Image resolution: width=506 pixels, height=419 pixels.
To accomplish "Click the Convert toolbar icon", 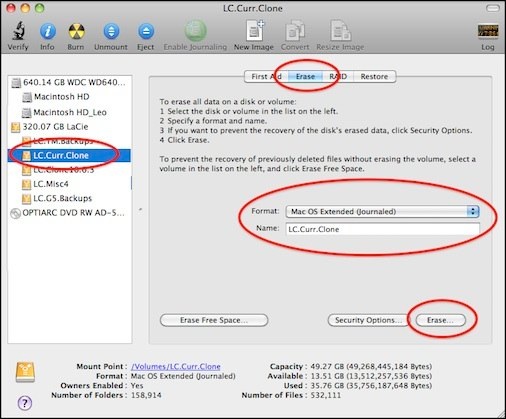I will tap(295, 31).
